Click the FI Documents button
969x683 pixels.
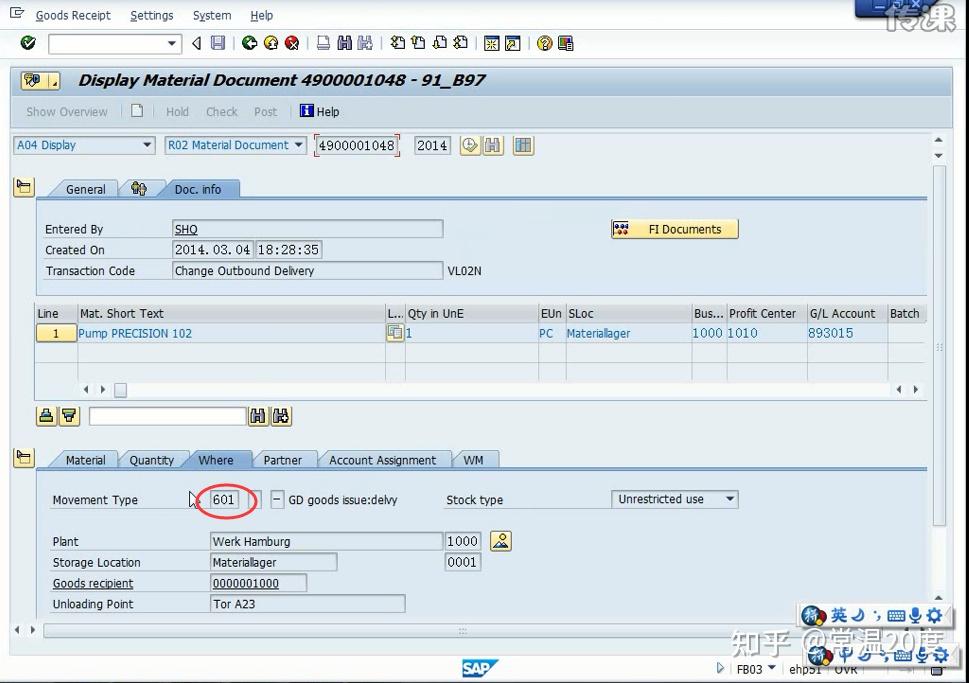coord(673,228)
